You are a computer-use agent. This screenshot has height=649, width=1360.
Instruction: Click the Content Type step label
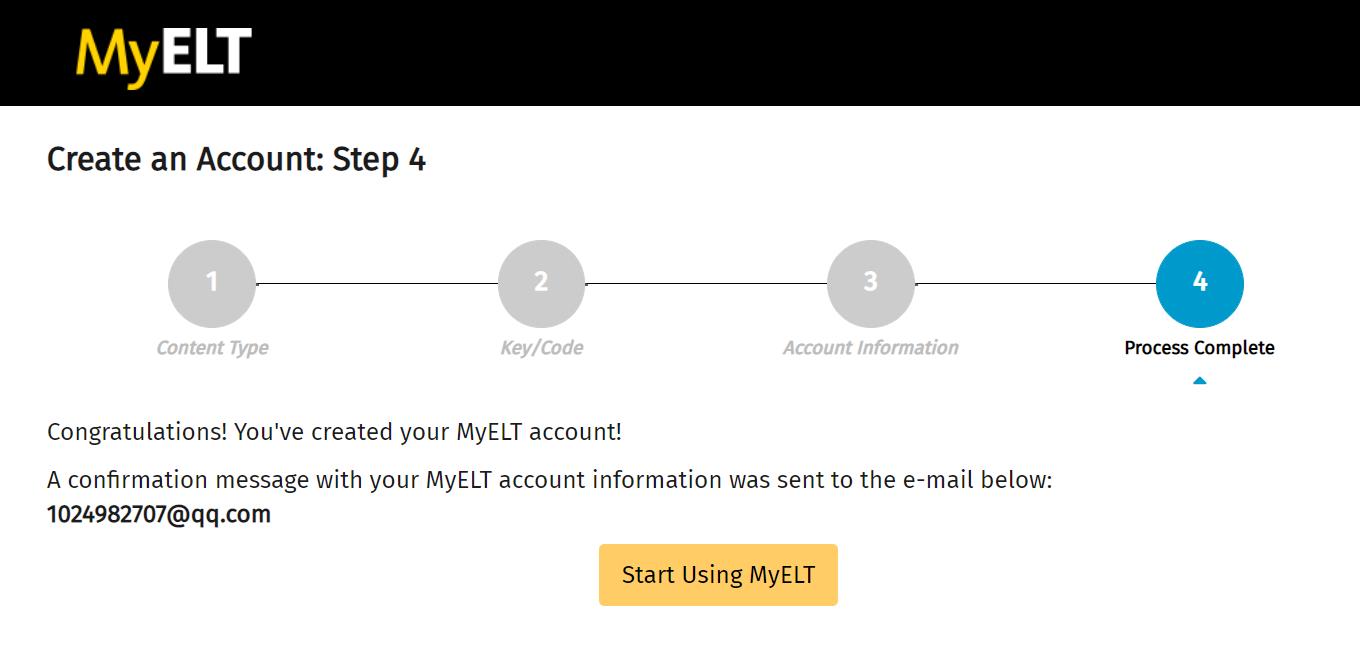[x=212, y=348]
